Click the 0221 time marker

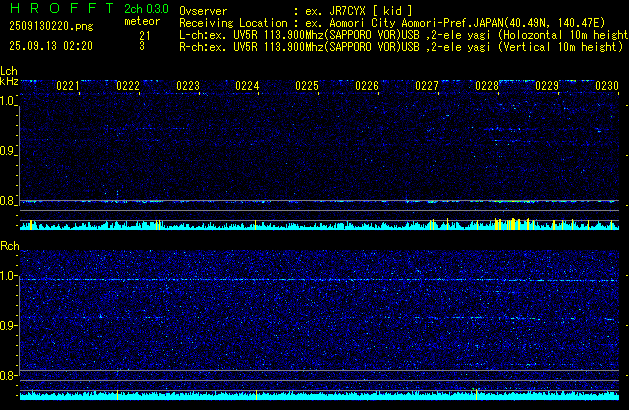(x=68, y=86)
